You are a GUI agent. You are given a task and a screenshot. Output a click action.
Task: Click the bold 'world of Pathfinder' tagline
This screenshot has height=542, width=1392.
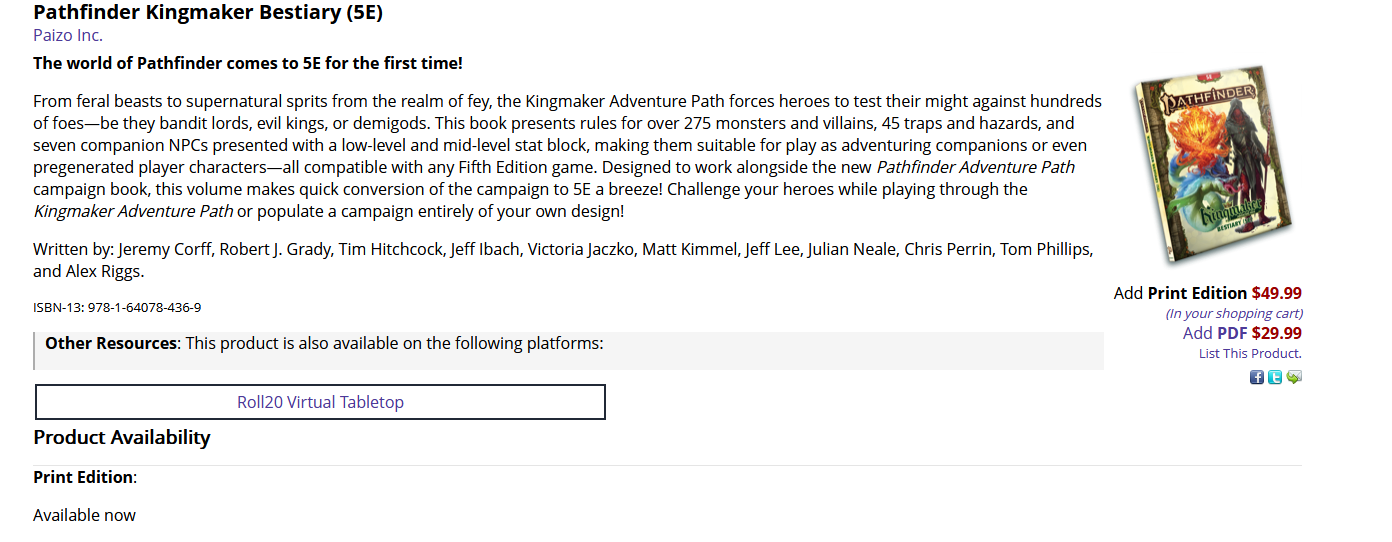[248, 63]
